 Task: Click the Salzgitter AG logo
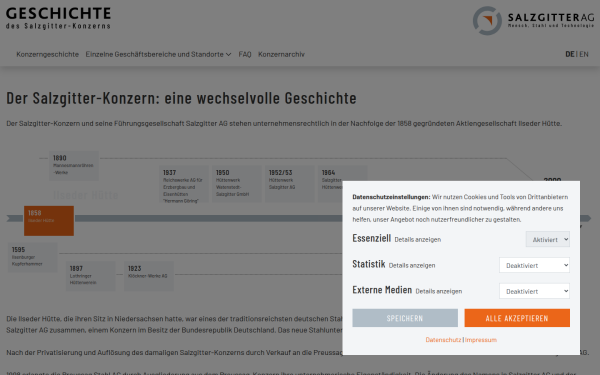tap(533, 21)
